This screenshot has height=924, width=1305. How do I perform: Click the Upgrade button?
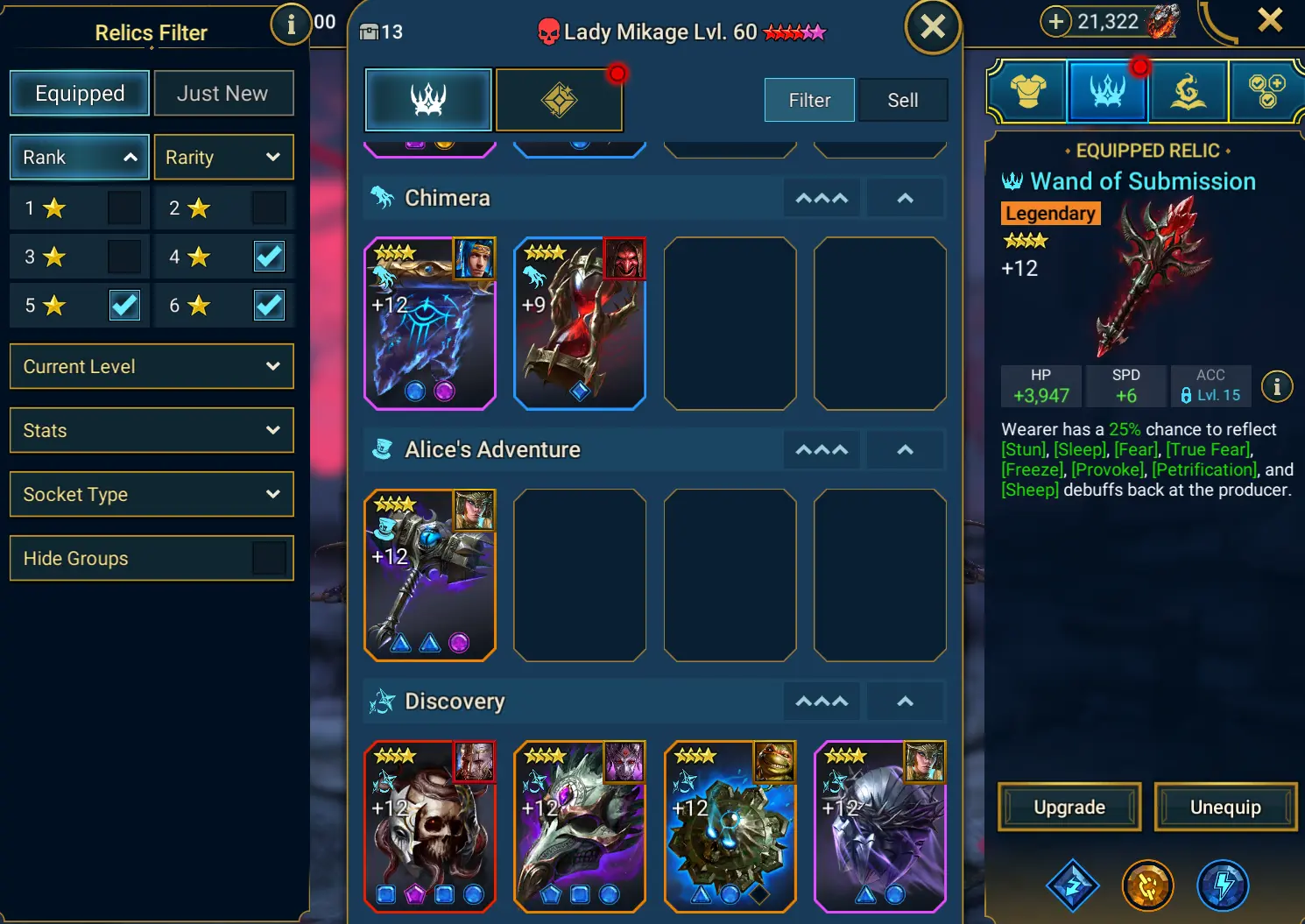click(1069, 807)
